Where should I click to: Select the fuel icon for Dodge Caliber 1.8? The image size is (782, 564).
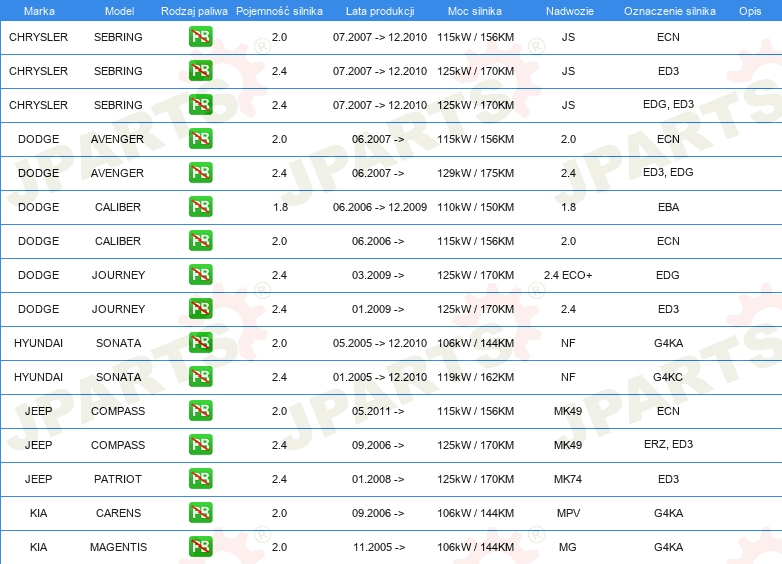[200, 207]
